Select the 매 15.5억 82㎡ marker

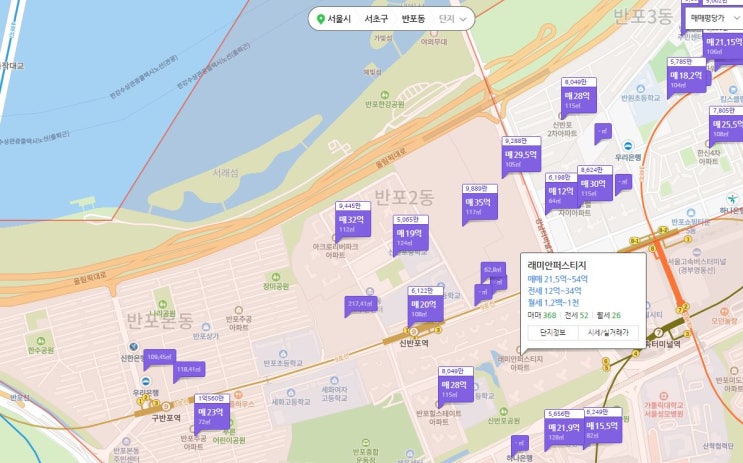point(602,425)
